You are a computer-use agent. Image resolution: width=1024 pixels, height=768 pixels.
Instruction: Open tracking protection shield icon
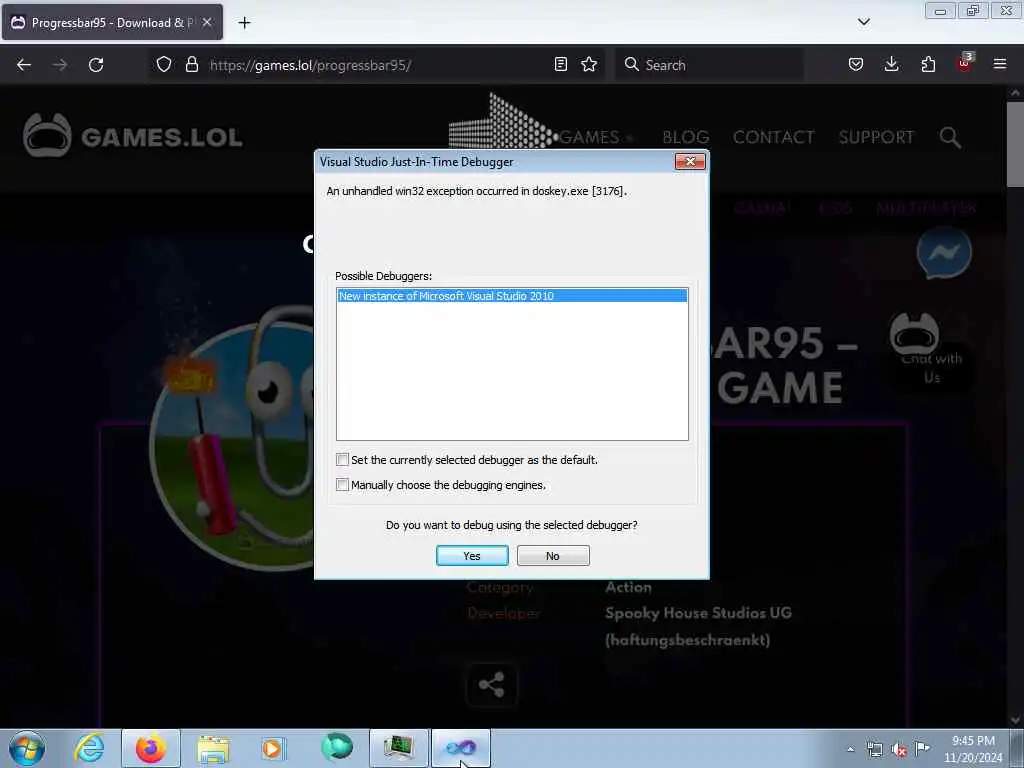pos(164,65)
